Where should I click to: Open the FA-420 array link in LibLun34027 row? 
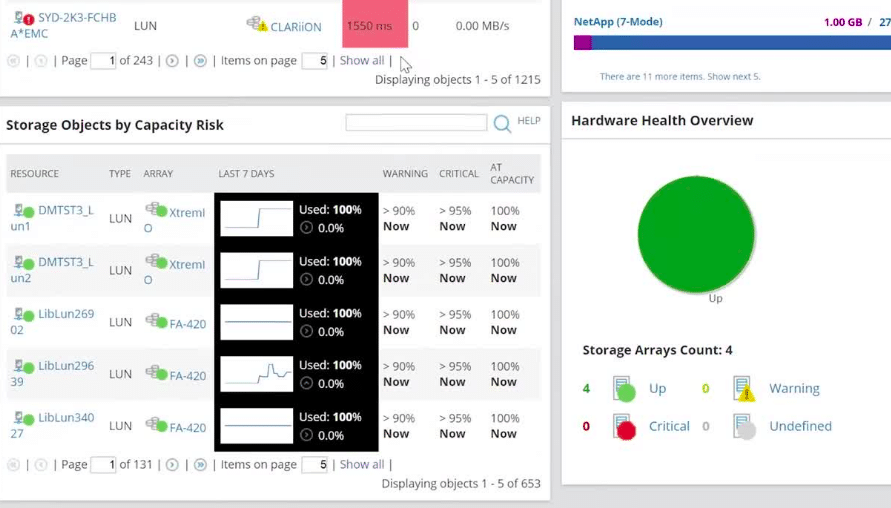click(188, 427)
